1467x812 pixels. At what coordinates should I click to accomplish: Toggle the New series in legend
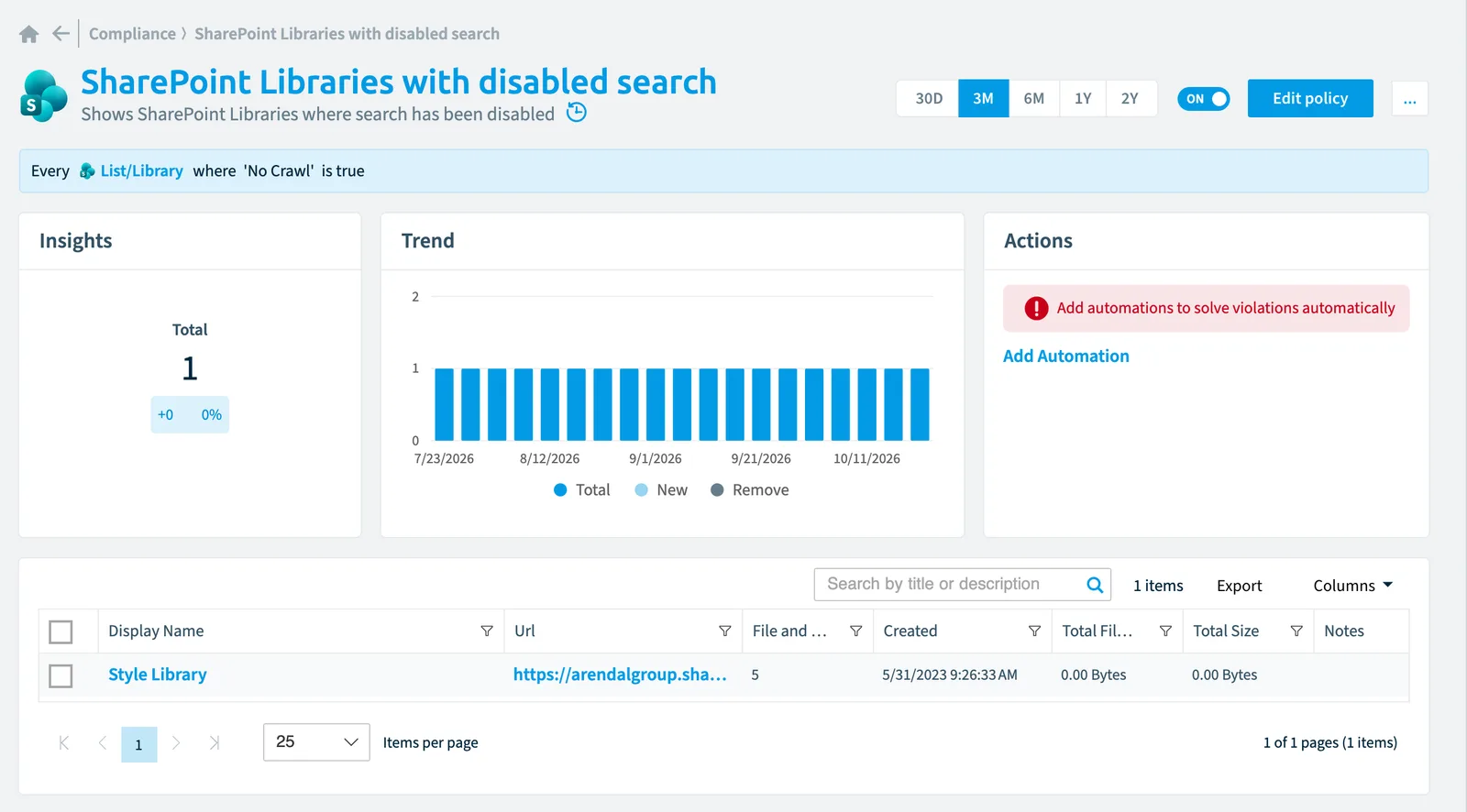pos(661,490)
